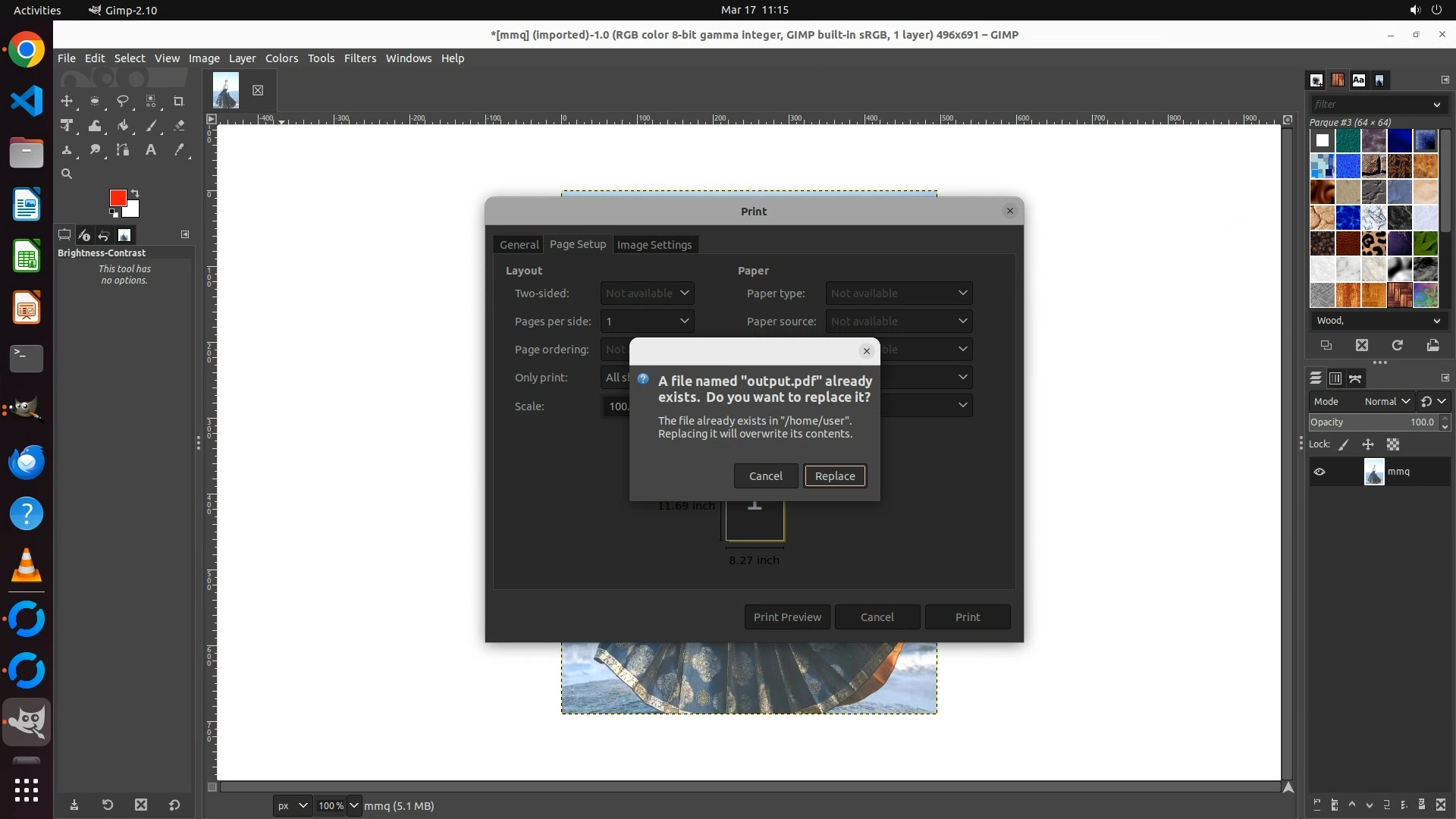Toggle lock alpha channel checkerboard icon
This screenshot has height=819, width=1456.
pos(1393,445)
